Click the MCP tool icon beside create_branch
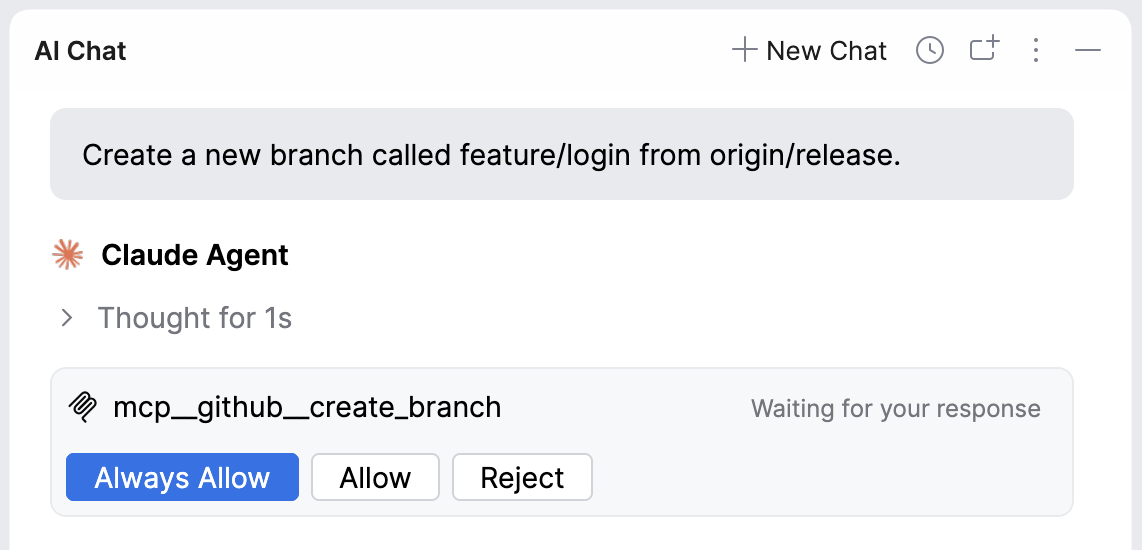The image size is (1142, 550). pos(81,407)
